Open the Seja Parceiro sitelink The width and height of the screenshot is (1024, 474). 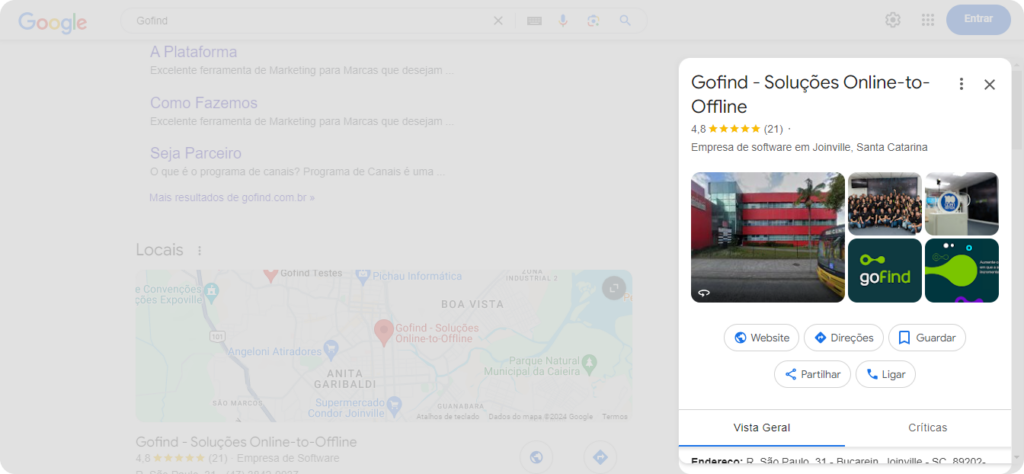tap(196, 153)
